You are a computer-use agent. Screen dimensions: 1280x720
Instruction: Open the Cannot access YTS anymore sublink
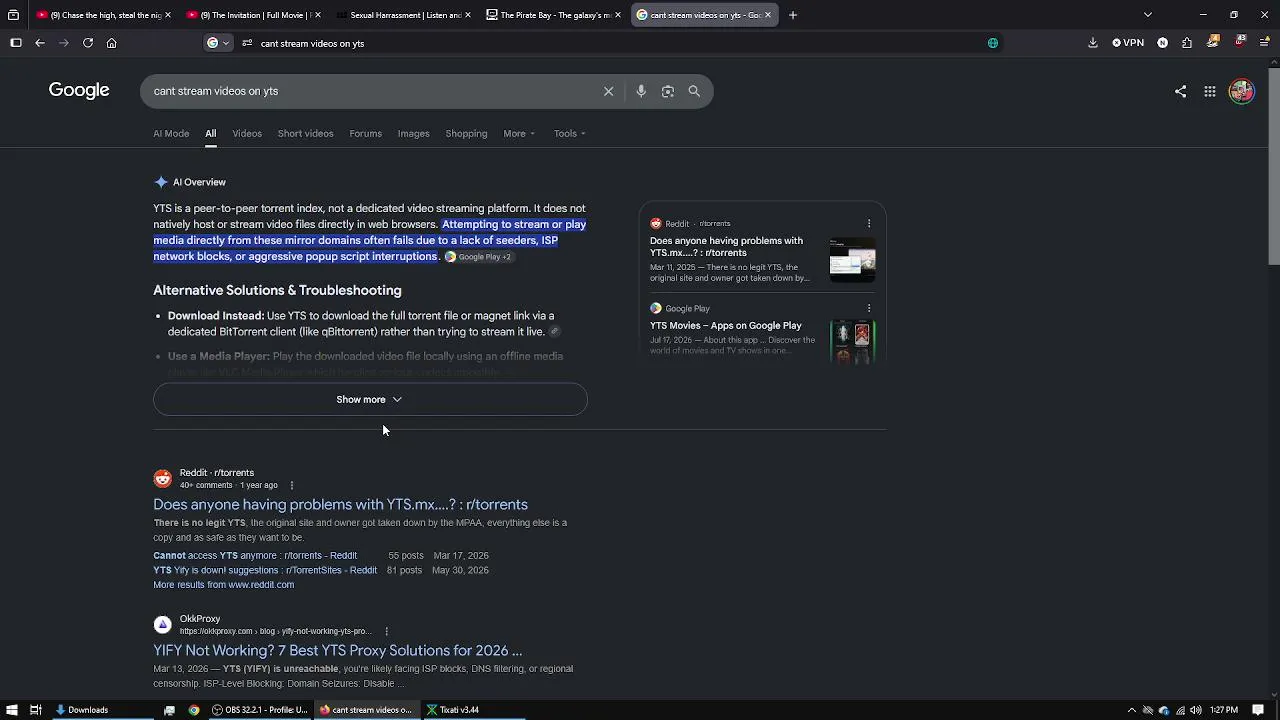click(255, 556)
